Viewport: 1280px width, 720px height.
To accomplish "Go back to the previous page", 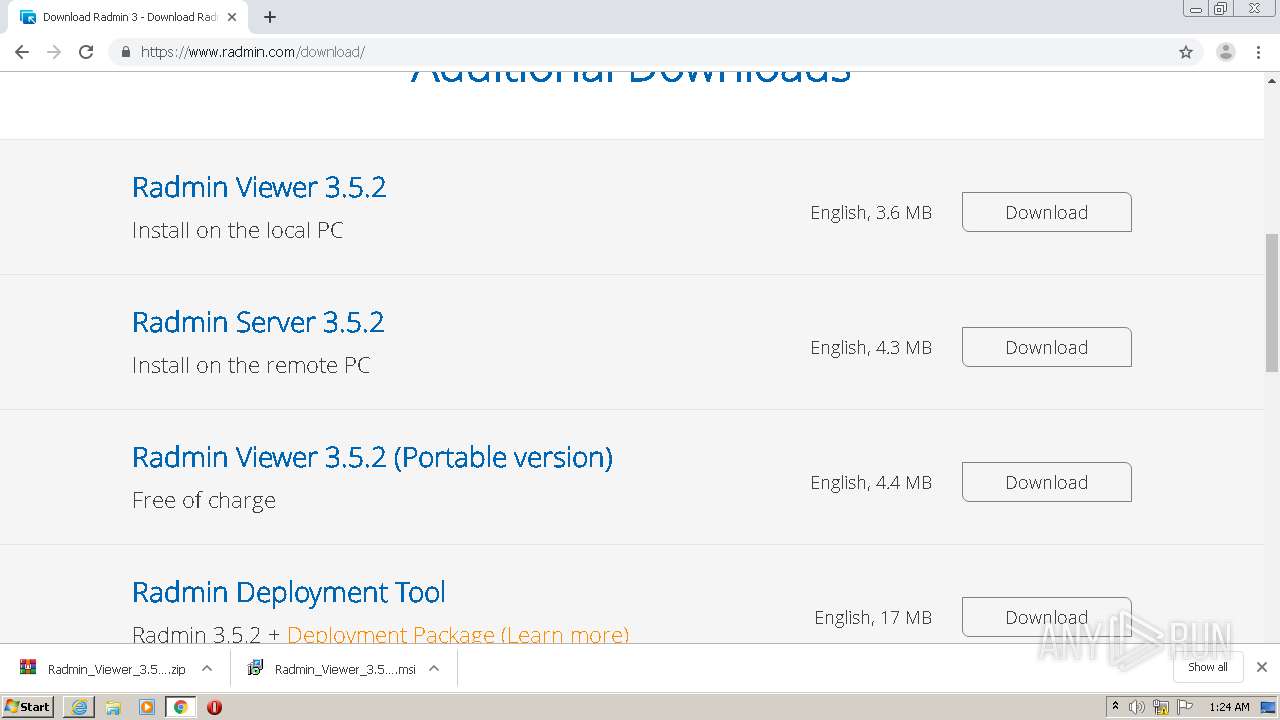I will click(x=22, y=52).
